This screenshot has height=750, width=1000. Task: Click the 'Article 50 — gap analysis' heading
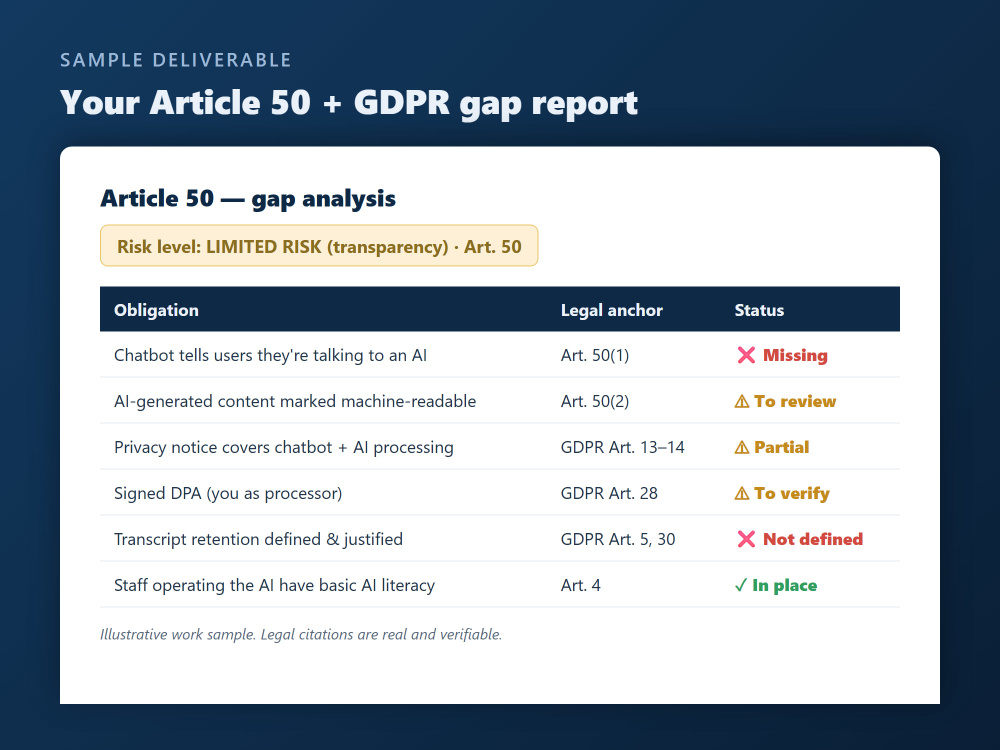pyautogui.click(x=248, y=198)
